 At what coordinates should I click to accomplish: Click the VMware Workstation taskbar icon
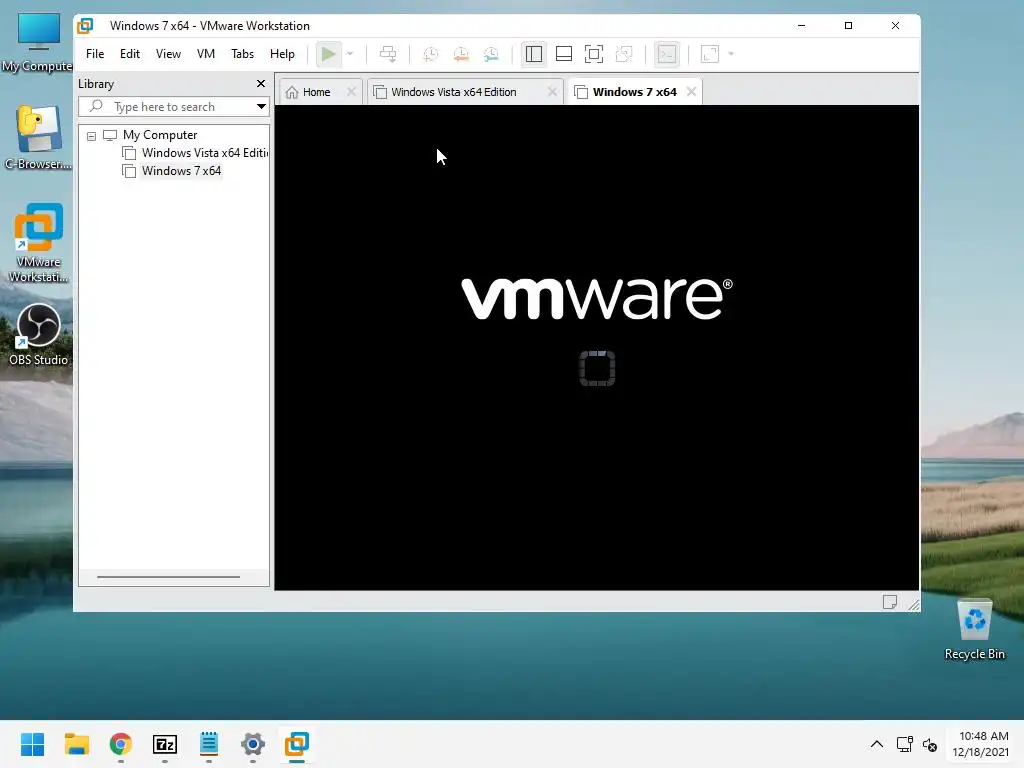[x=296, y=744]
